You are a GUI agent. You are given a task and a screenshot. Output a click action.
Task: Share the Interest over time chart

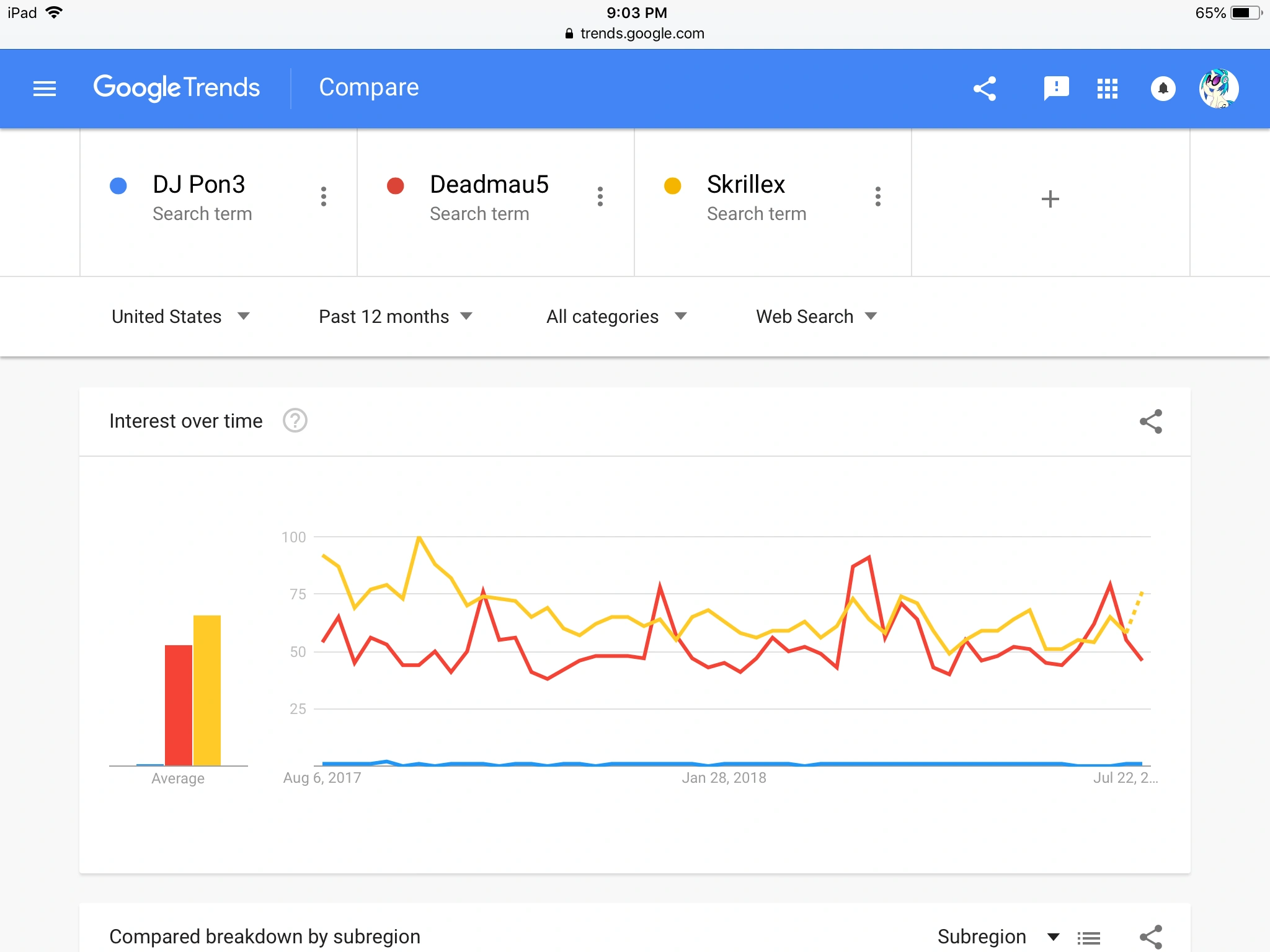[x=1150, y=421]
